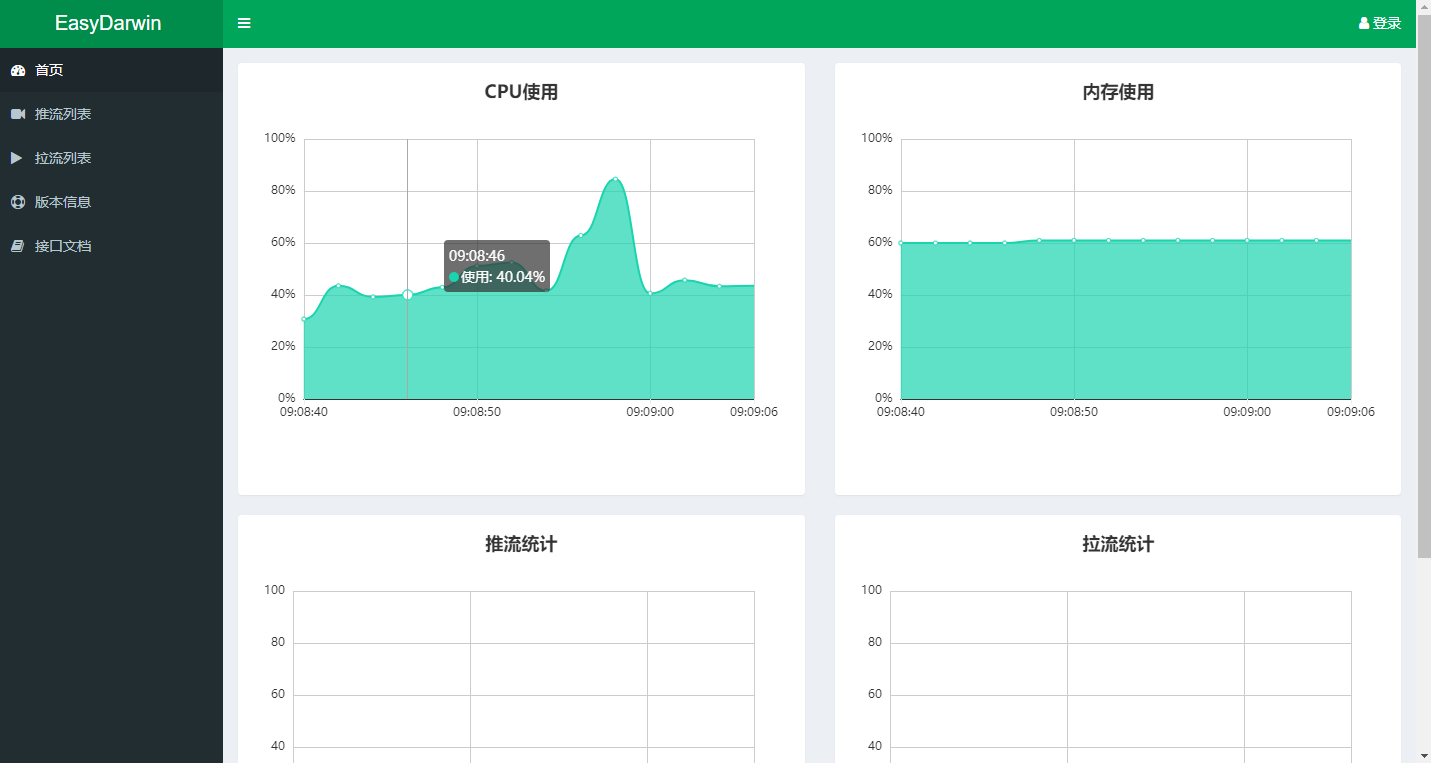This screenshot has height=763, width=1431.
Task: Click the camera icon next to 推流列表
Action: 18,113
